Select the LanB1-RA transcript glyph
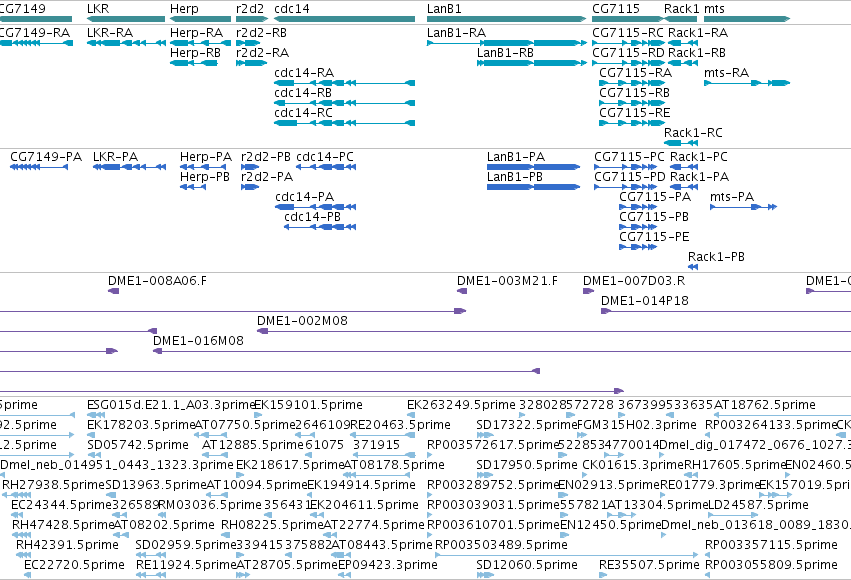This screenshot has width=851, height=580. pyautogui.click(x=507, y=43)
